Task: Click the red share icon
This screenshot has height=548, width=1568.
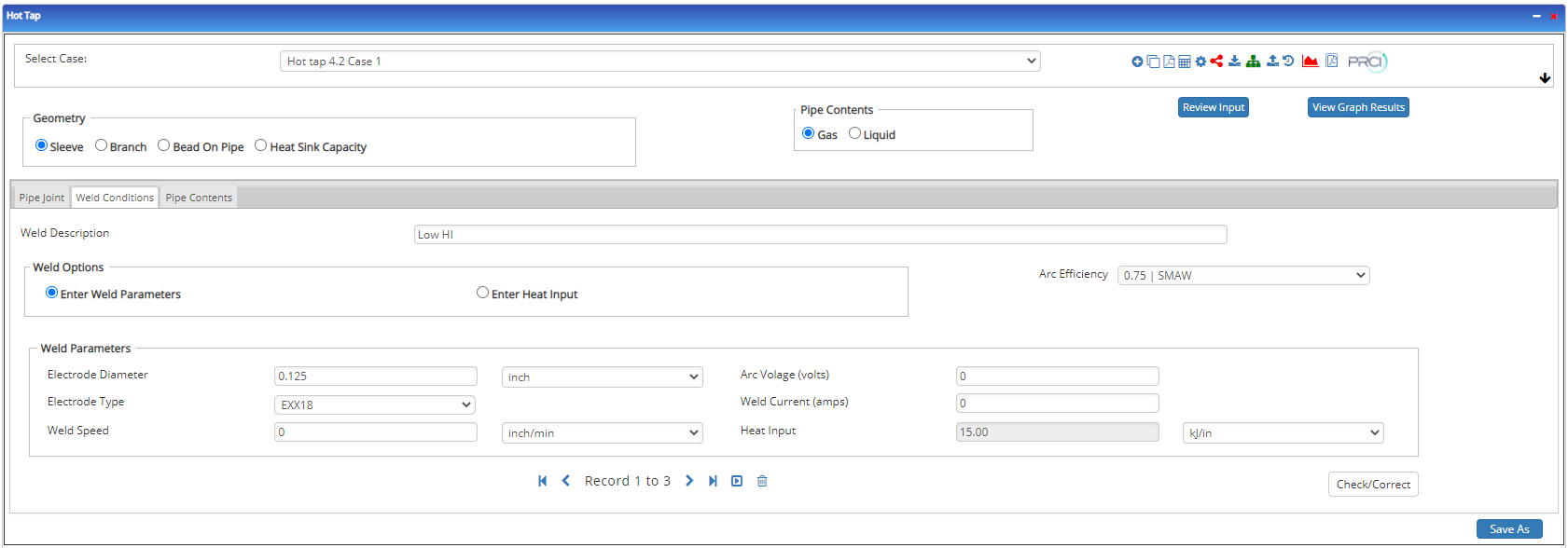Action: point(1216,62)
